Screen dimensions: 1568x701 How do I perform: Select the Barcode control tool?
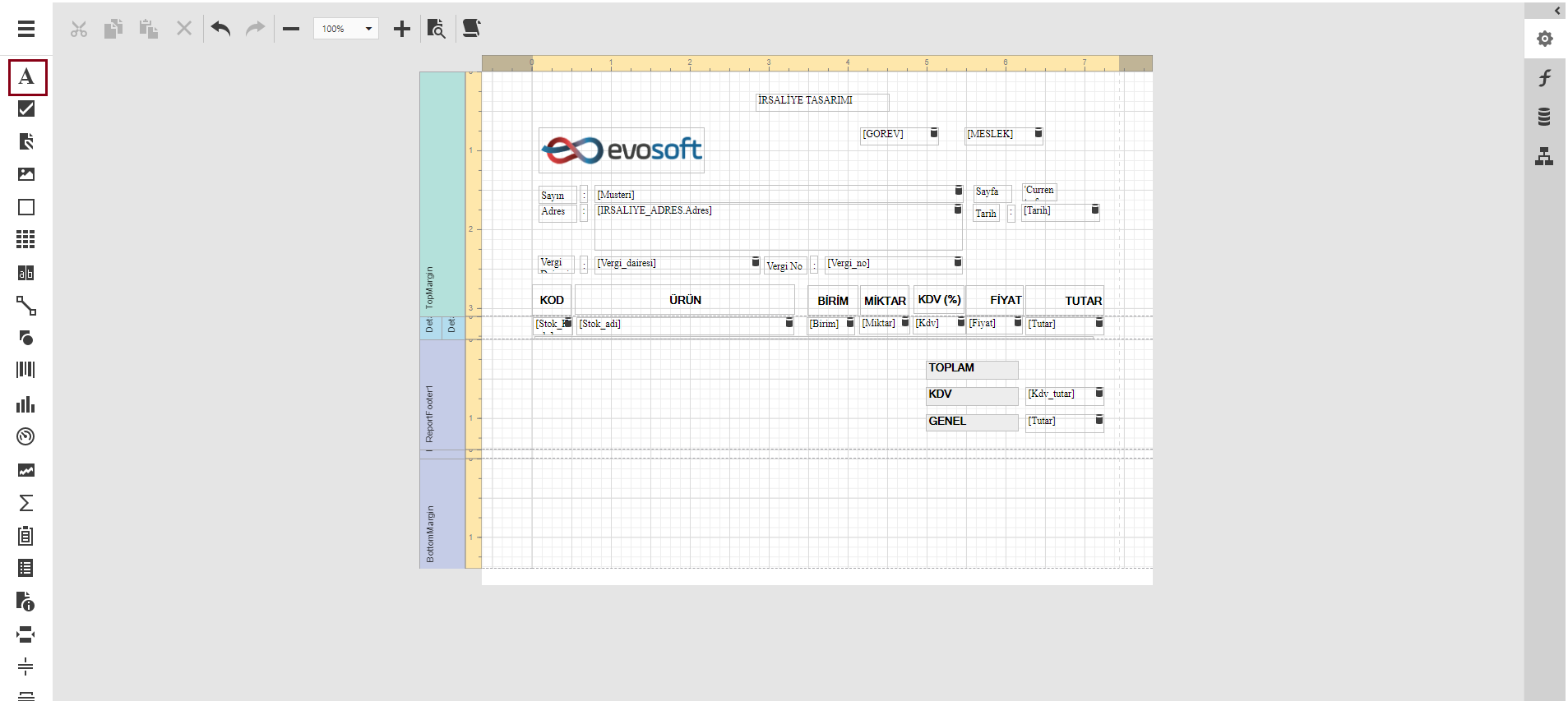26,370
